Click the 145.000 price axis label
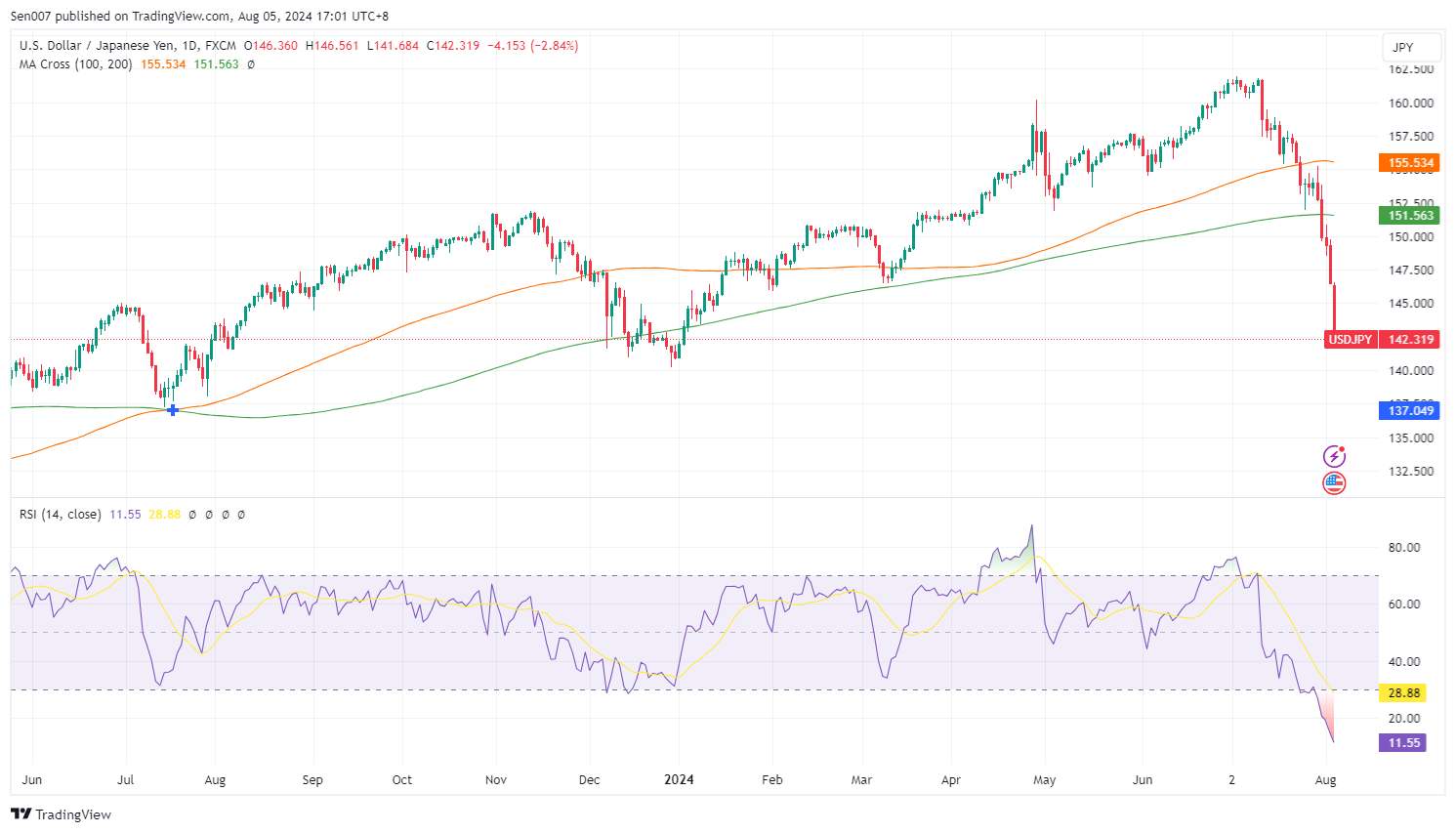The height and width of the screenshot is (833, 1456). [x=1411, y=304]
